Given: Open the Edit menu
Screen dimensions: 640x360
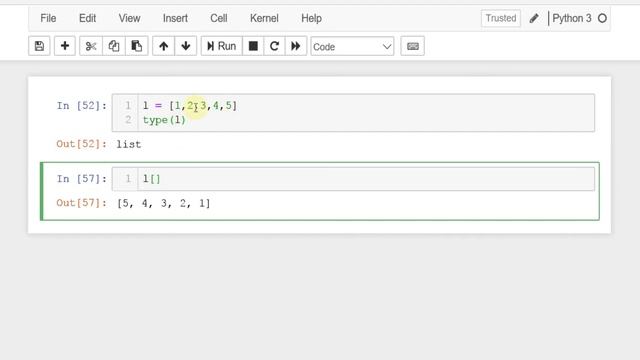Looking at the screenshot, I should (x=87, y=18).
